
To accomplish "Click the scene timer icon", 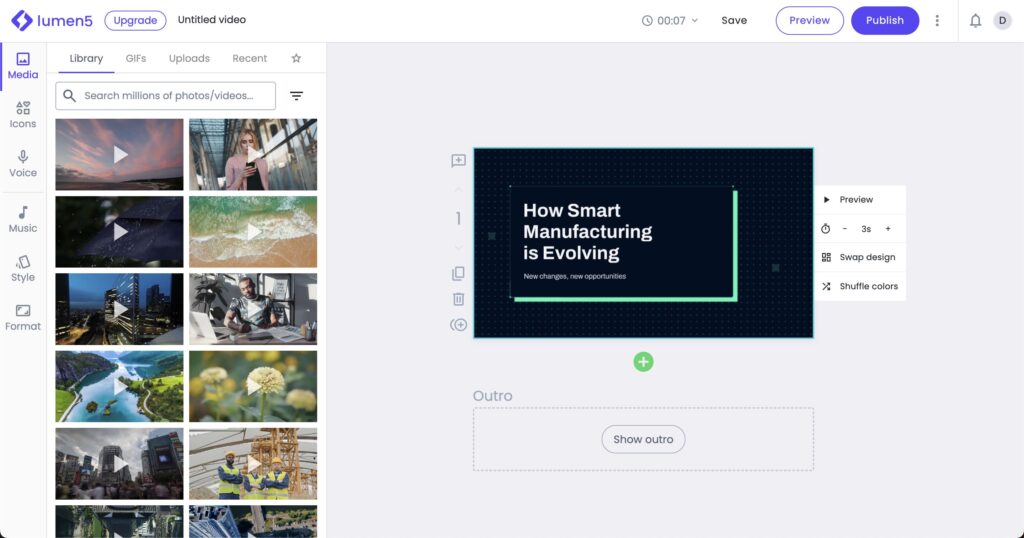I will (825, 229).
